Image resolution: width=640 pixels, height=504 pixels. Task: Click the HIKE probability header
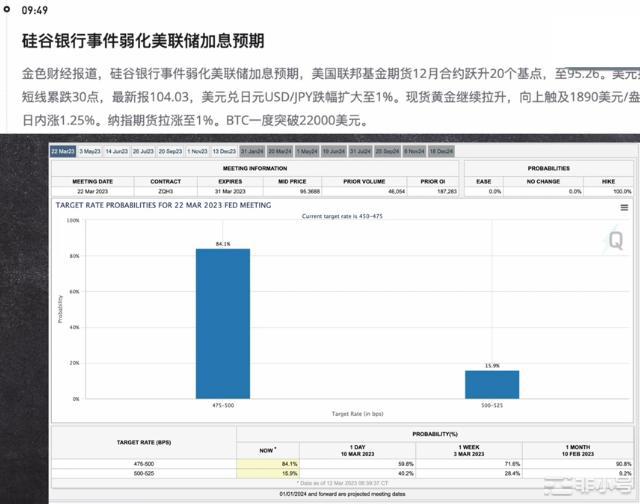(608, 182)
